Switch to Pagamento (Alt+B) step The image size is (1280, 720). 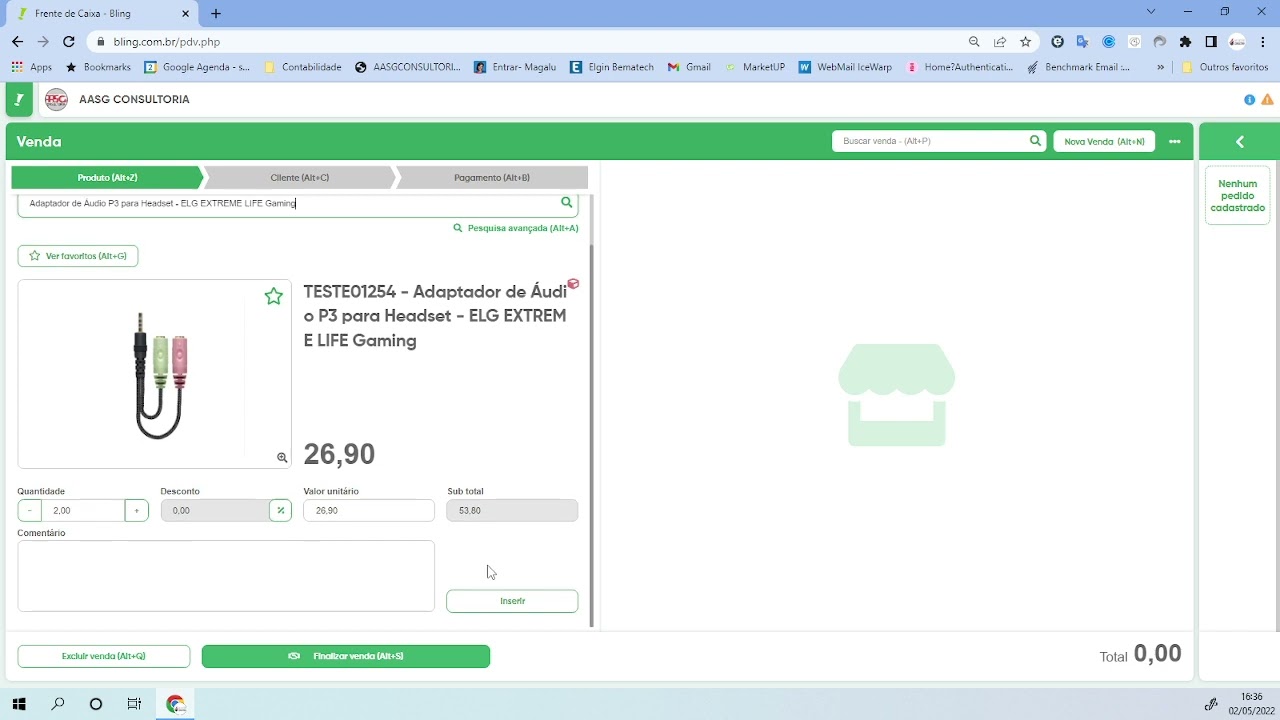click(x=492, y=177)
